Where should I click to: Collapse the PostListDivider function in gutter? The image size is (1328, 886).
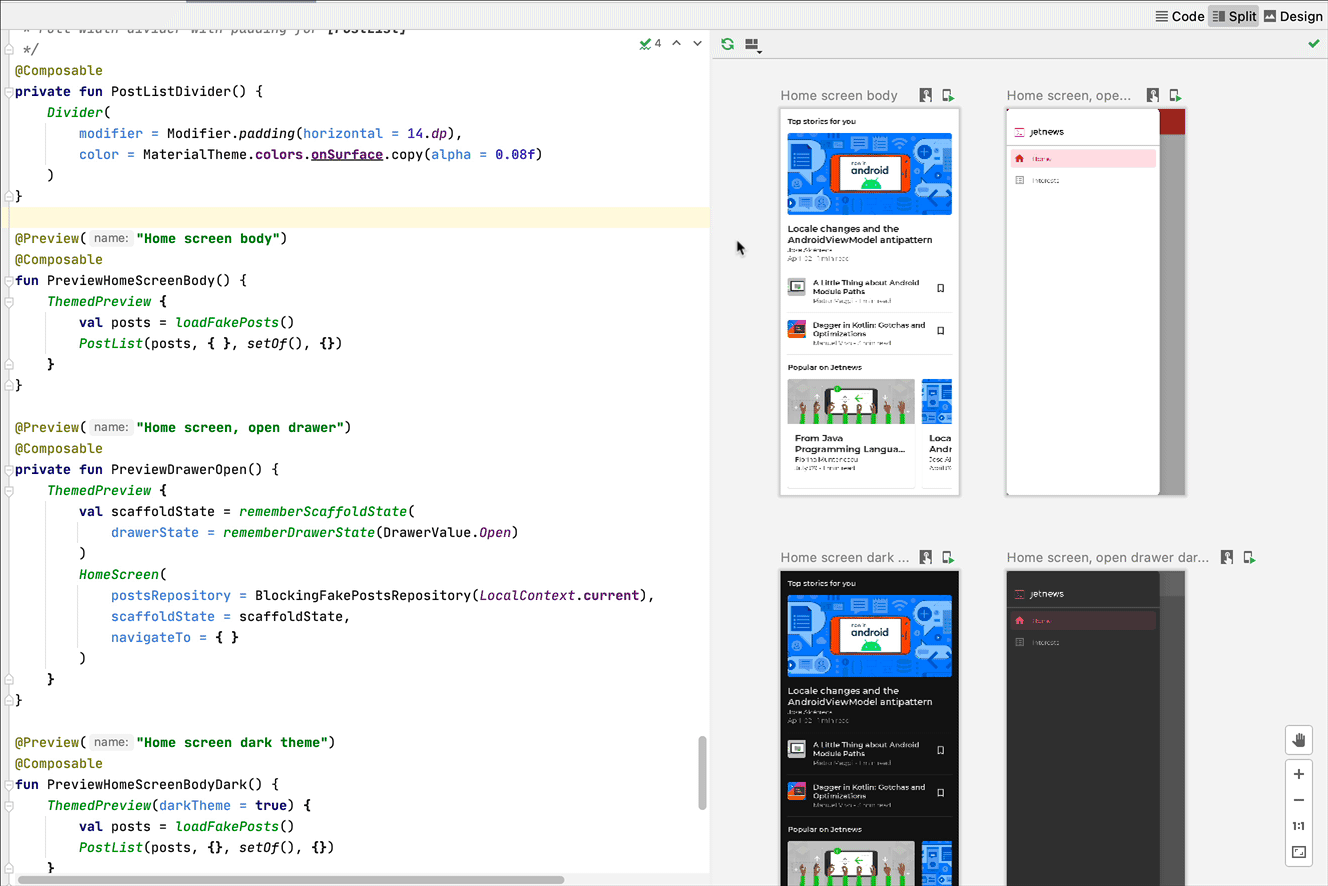(8, 91)
